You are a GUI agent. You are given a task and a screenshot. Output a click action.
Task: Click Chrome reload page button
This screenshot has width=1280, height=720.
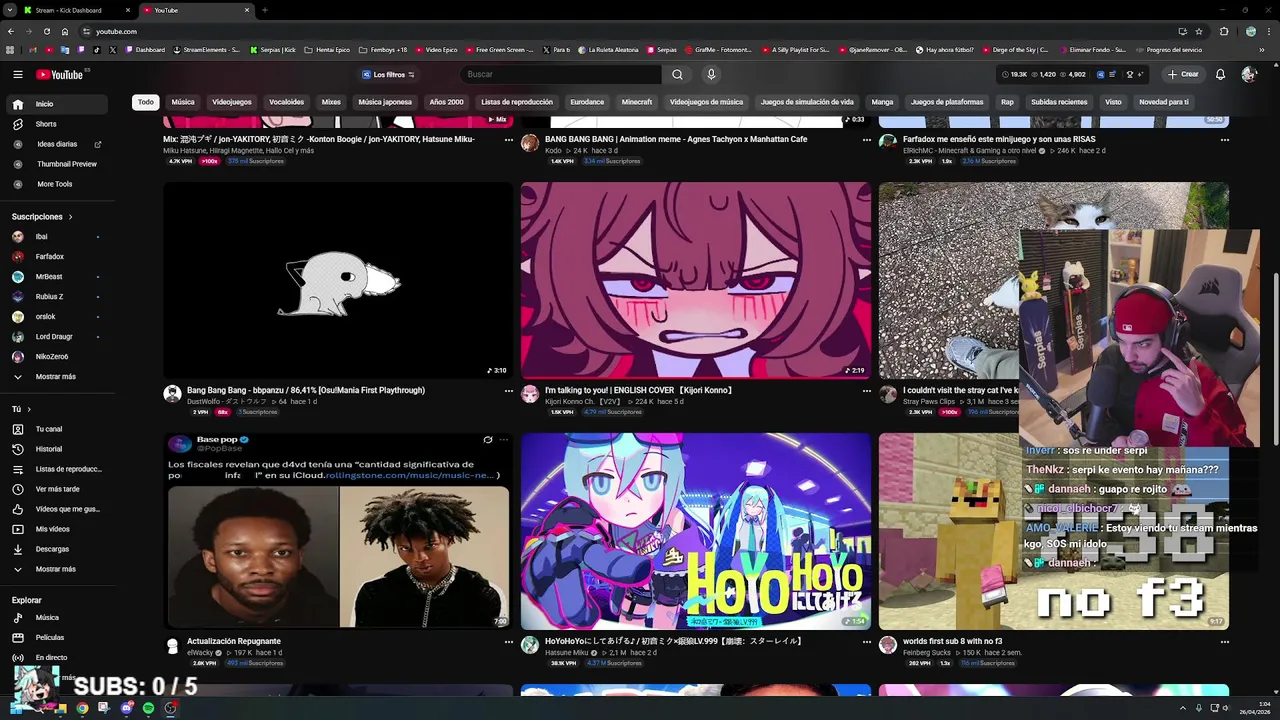coord(47,31)
